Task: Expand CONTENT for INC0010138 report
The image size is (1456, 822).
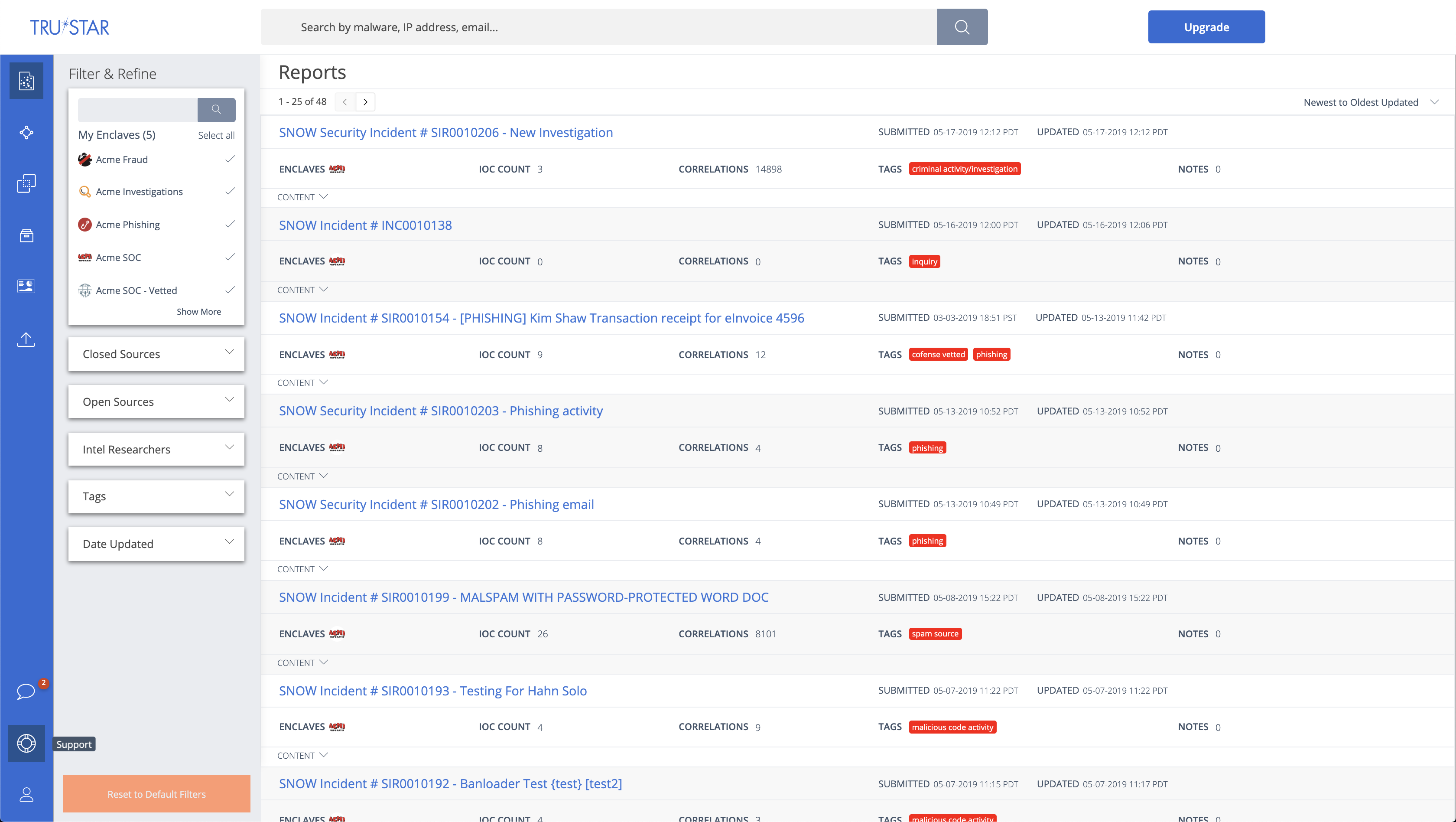Action: [x=302, y=290]
